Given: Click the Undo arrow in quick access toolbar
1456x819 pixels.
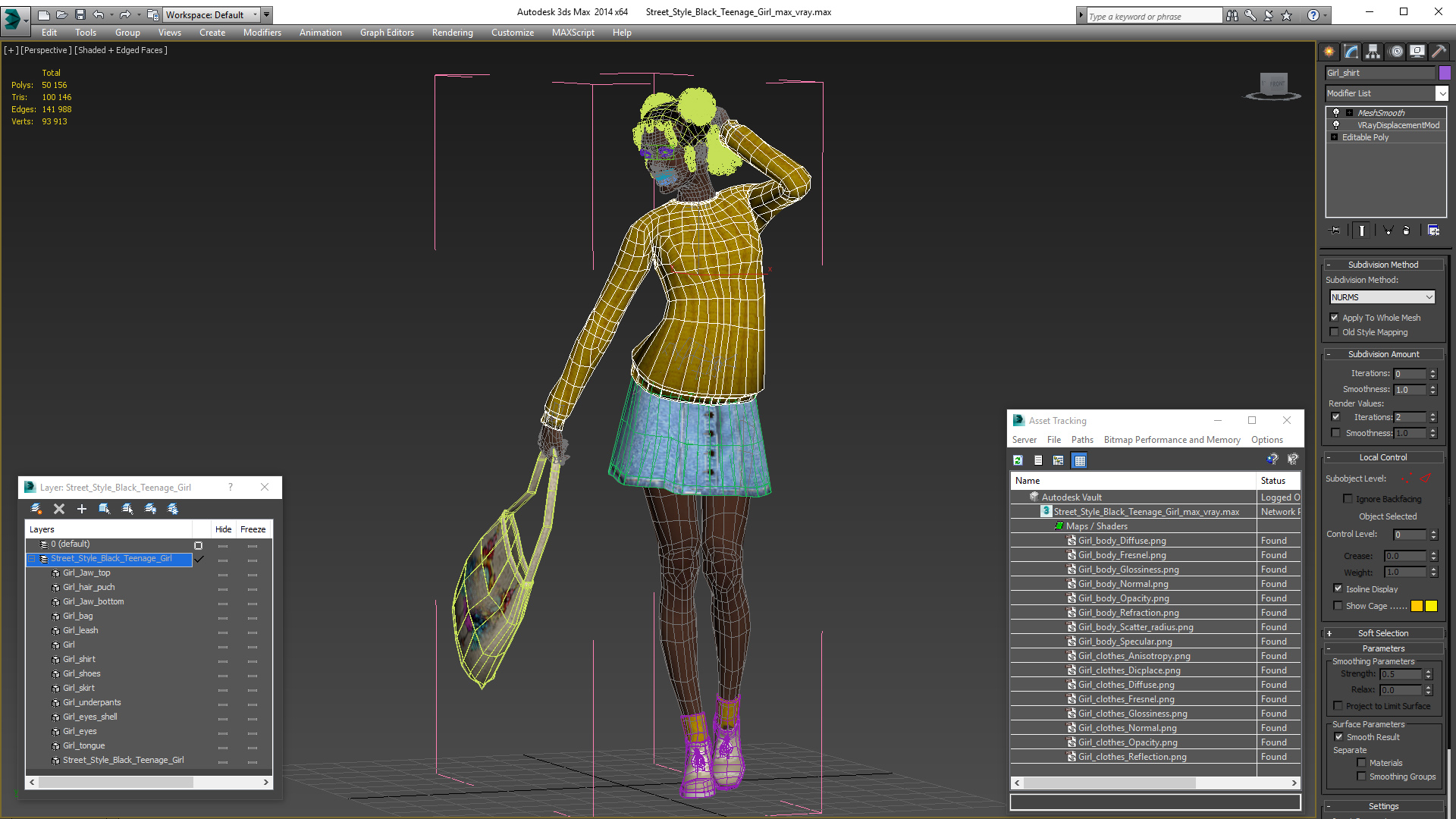Looking at the screenshot, I should 98,14.
